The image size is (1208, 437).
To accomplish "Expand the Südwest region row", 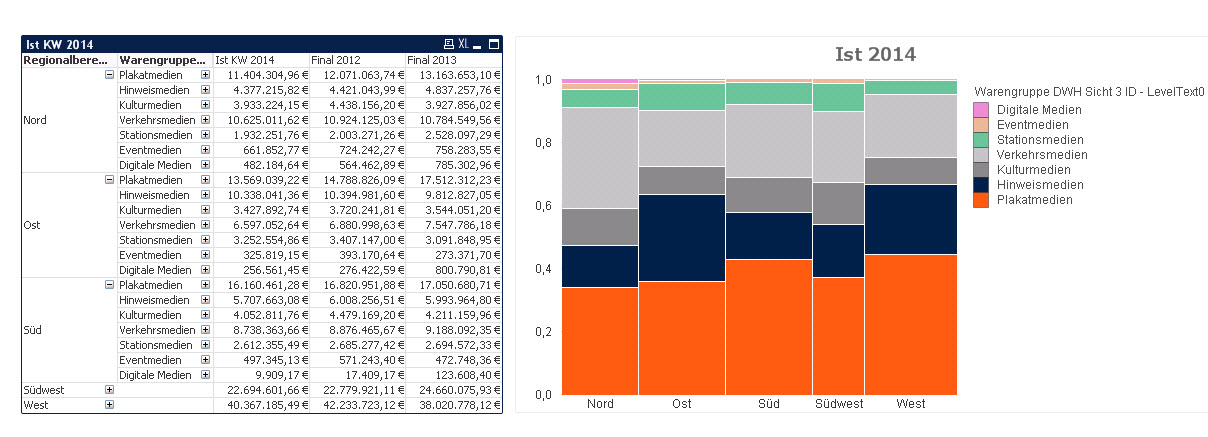I will 108,389.
